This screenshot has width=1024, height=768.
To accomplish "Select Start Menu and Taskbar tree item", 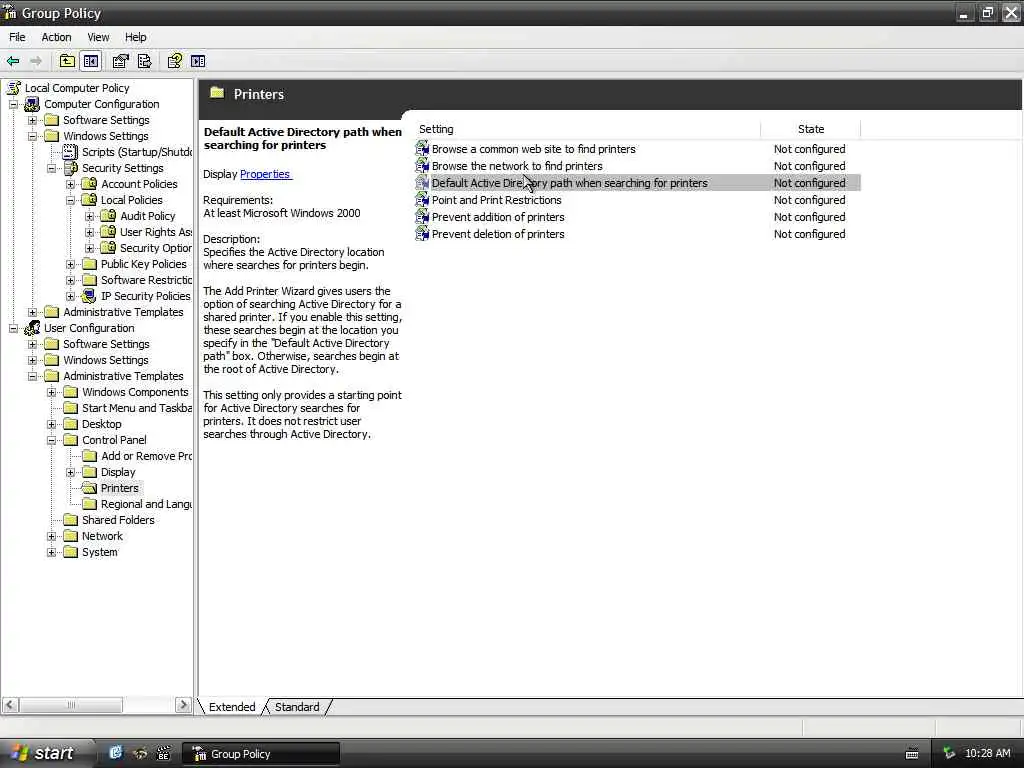I will click(136, 408).
